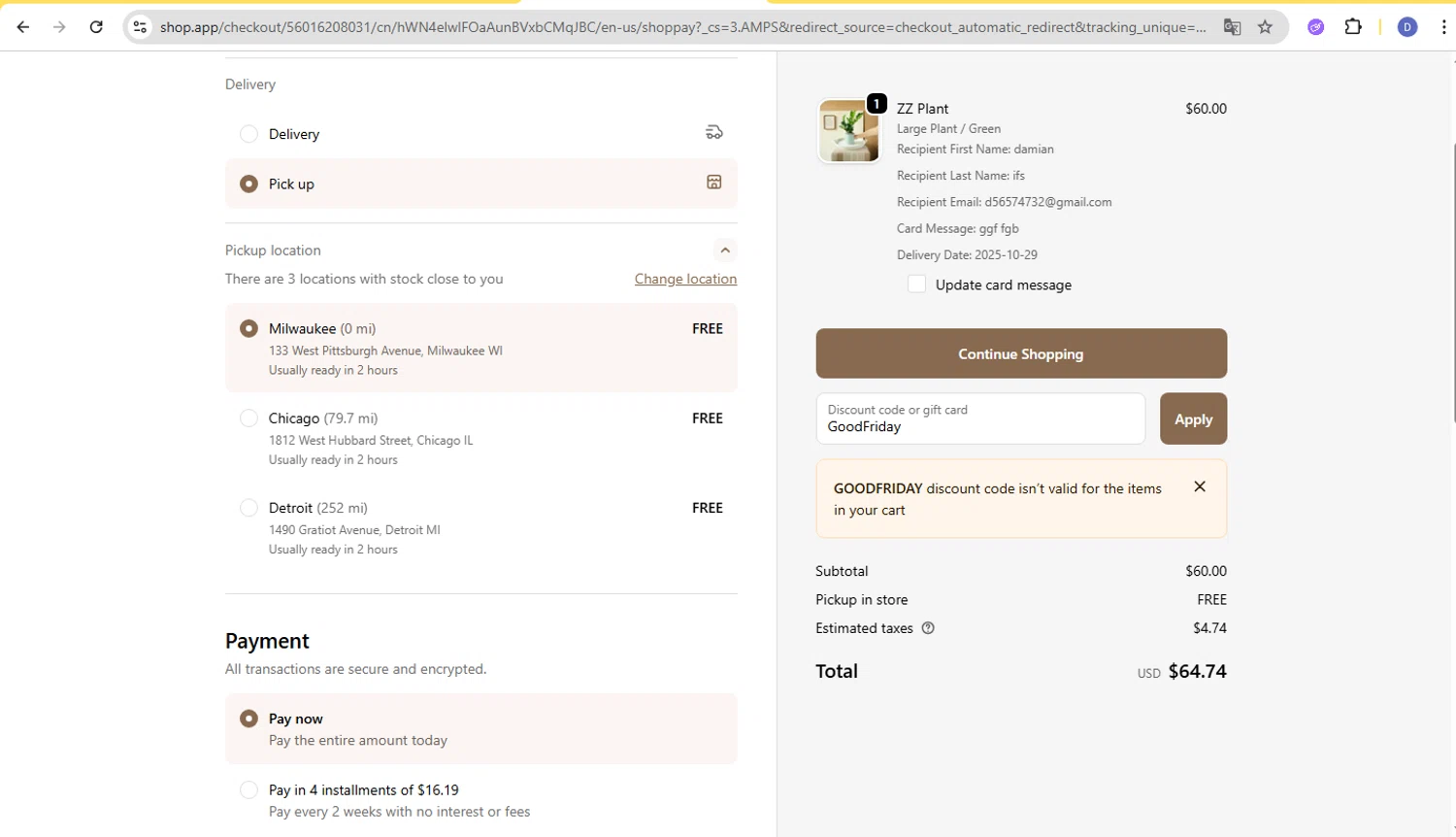Dismiss the GOODFRIDAY invalid code message
Image resolution: width=1456 pixels, height=837 pixels.
(1200, 486)
